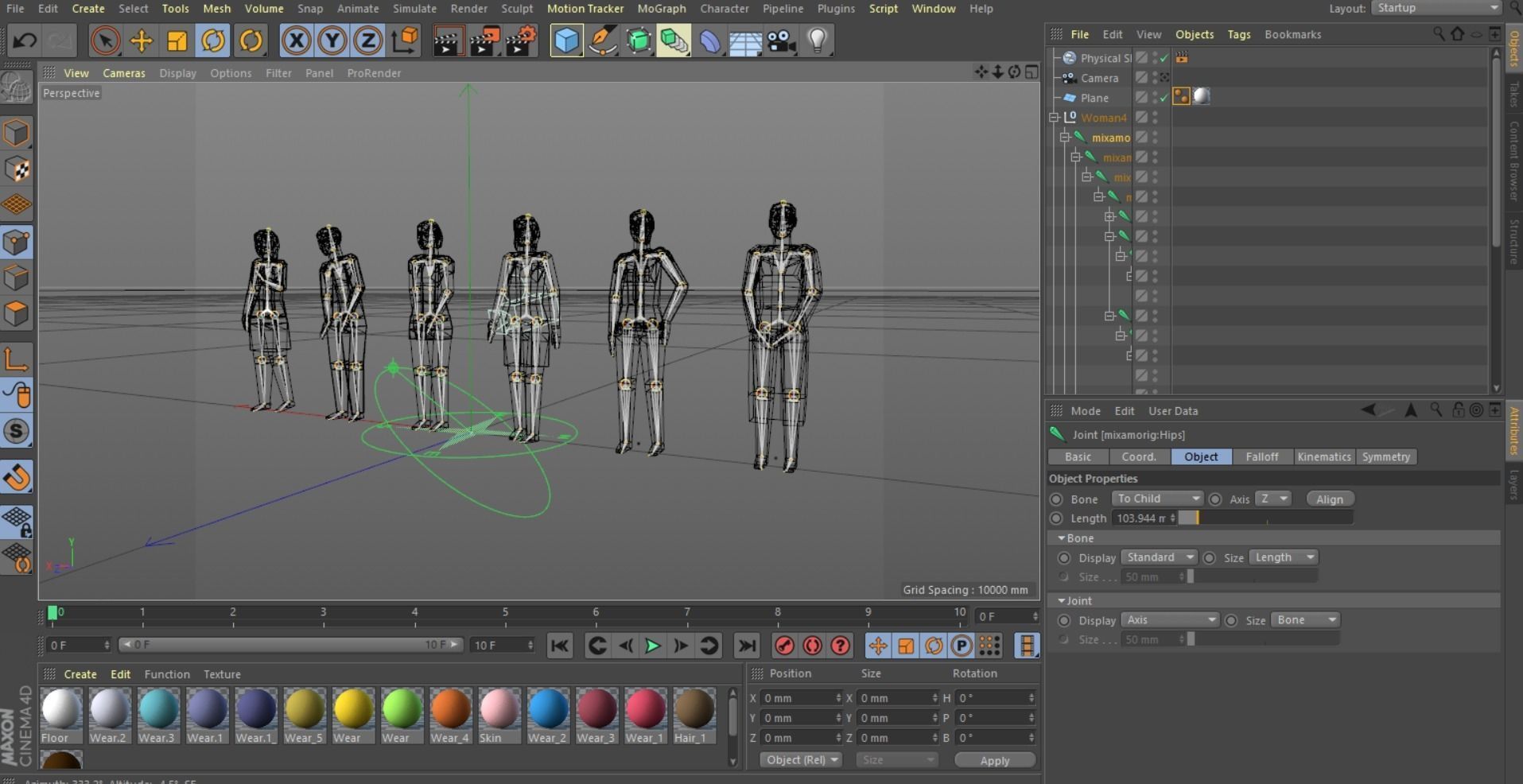Toggle Z axis lock
The height and width of the screenshot is (784, 1523).
click(x=367, y=41)
